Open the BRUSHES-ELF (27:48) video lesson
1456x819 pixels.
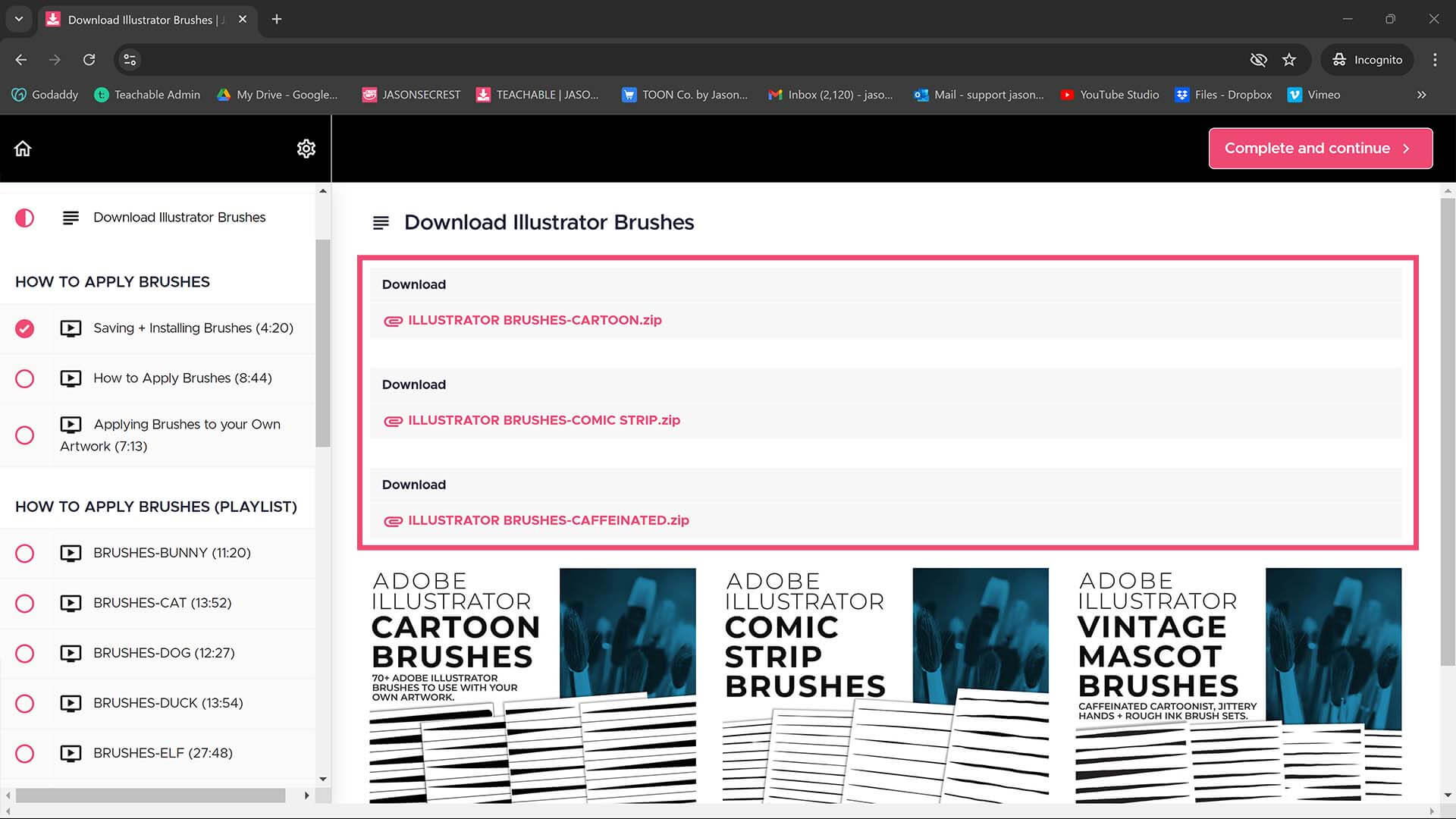[162, 753]
